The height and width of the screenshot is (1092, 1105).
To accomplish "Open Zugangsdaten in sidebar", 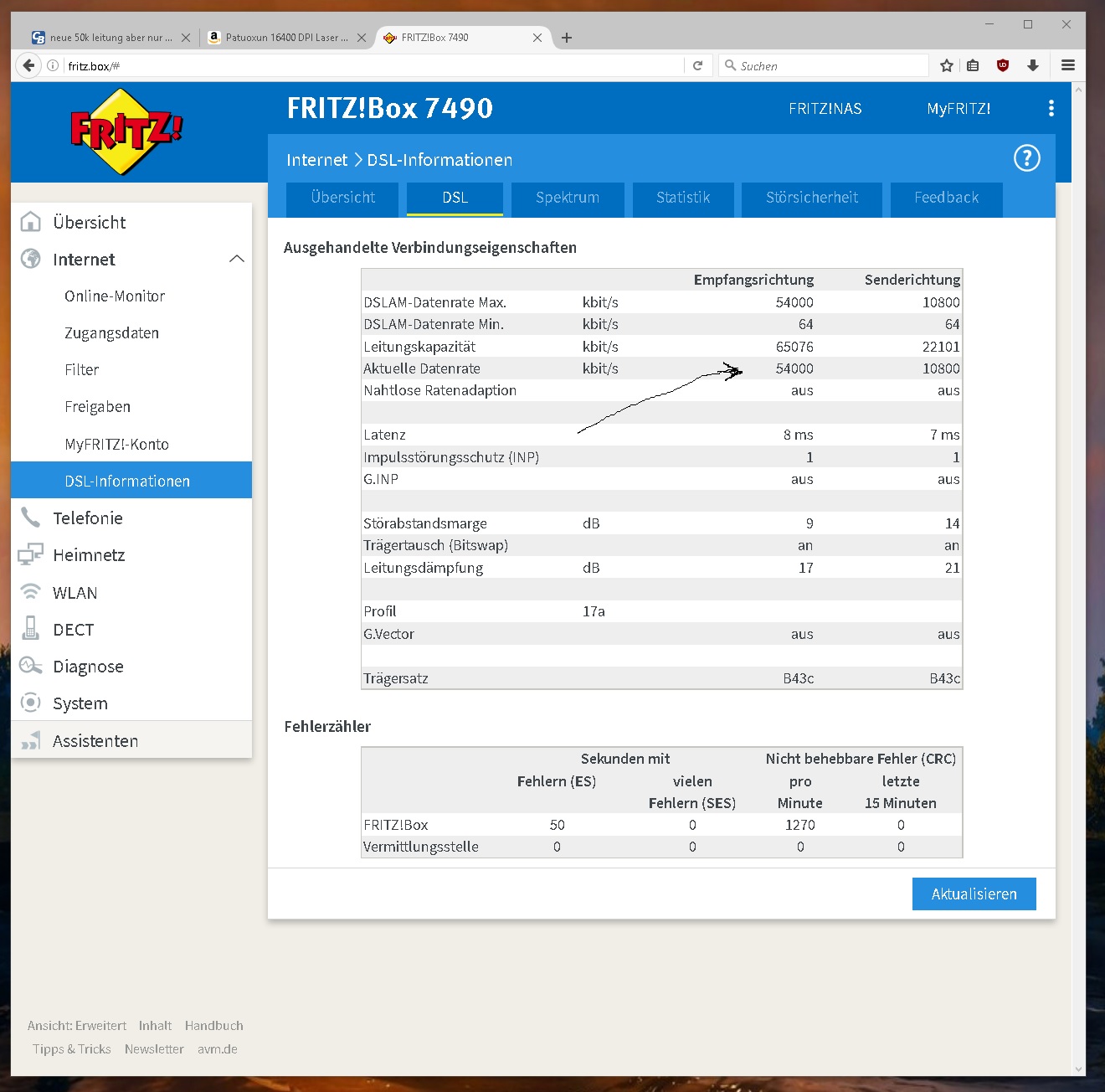I will click(x=111, y=332).
